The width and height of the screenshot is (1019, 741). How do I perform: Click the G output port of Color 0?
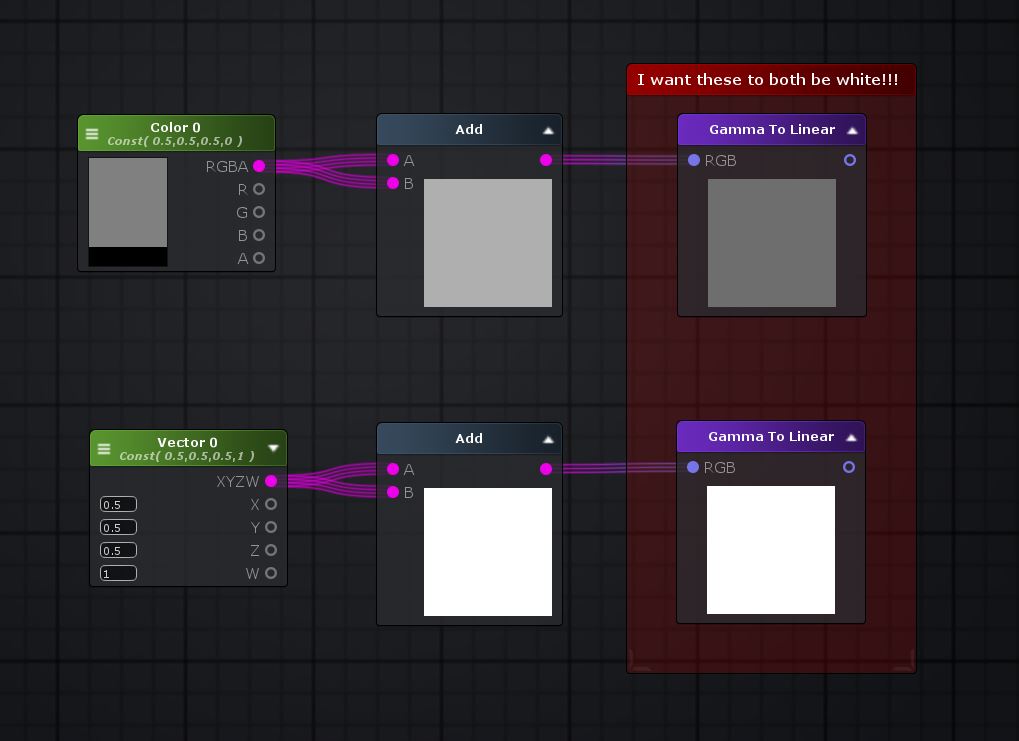(x=259, y=212)
